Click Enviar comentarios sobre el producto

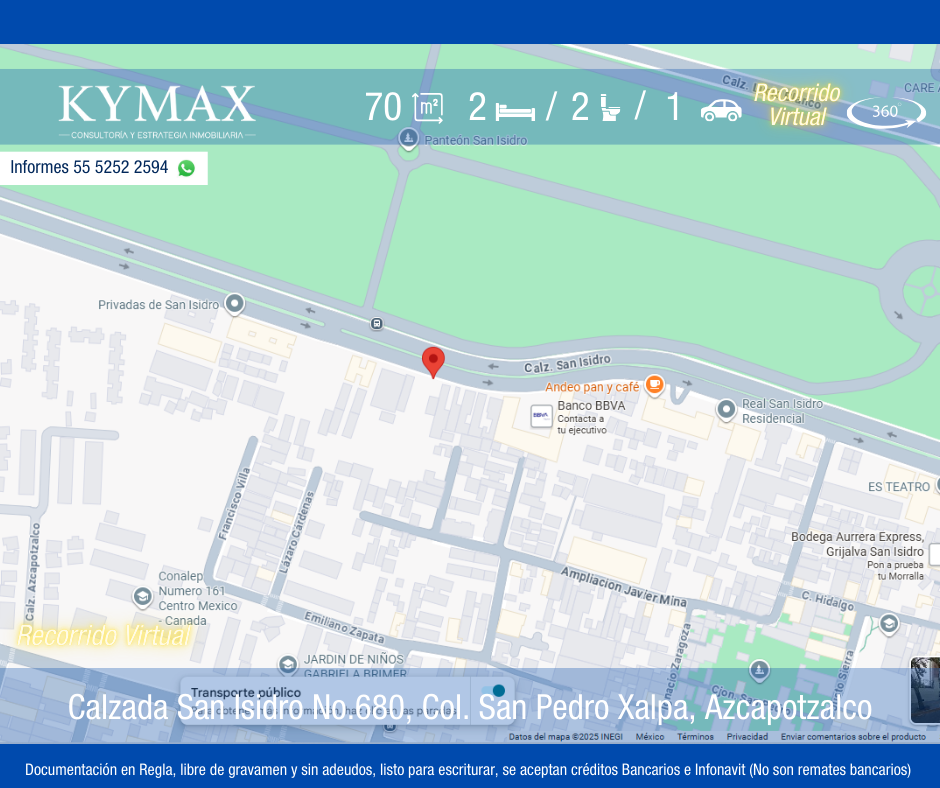(x=853, y=736)
